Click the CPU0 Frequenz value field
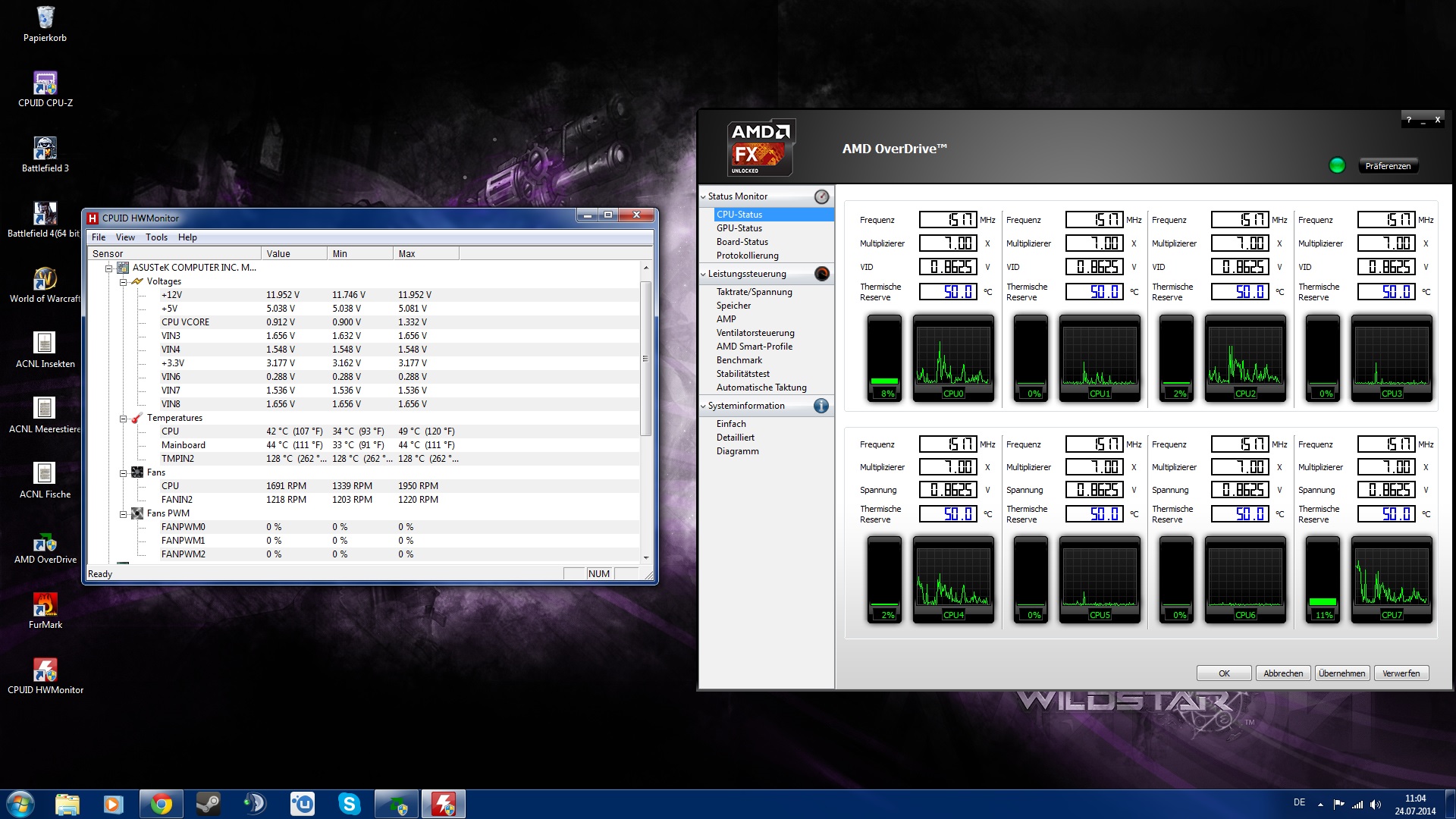The image size is (1456, 819). (948, 220)
